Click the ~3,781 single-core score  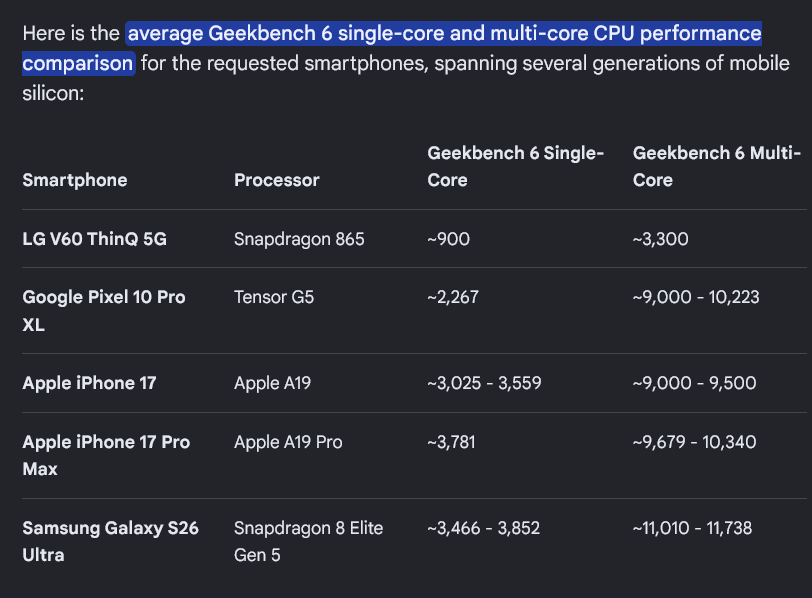pos(451,442)
